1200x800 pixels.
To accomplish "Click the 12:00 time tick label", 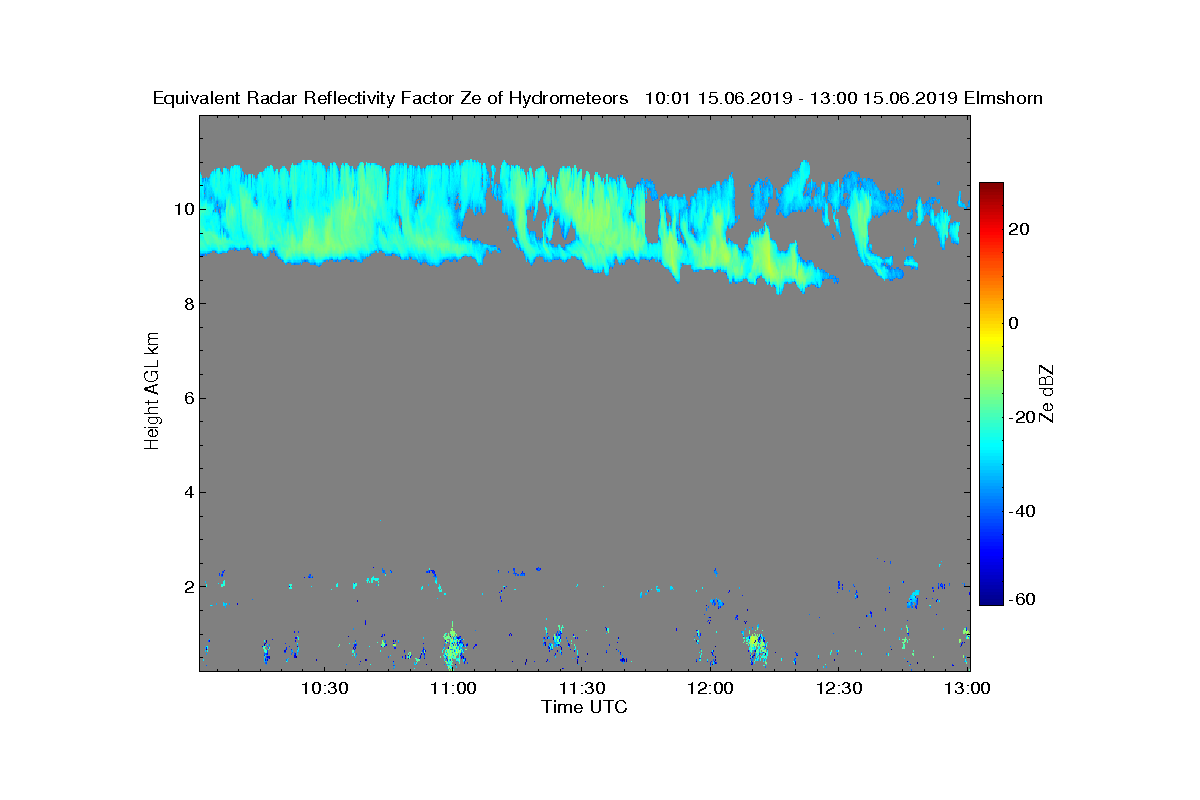I will [x=711, y=688].
